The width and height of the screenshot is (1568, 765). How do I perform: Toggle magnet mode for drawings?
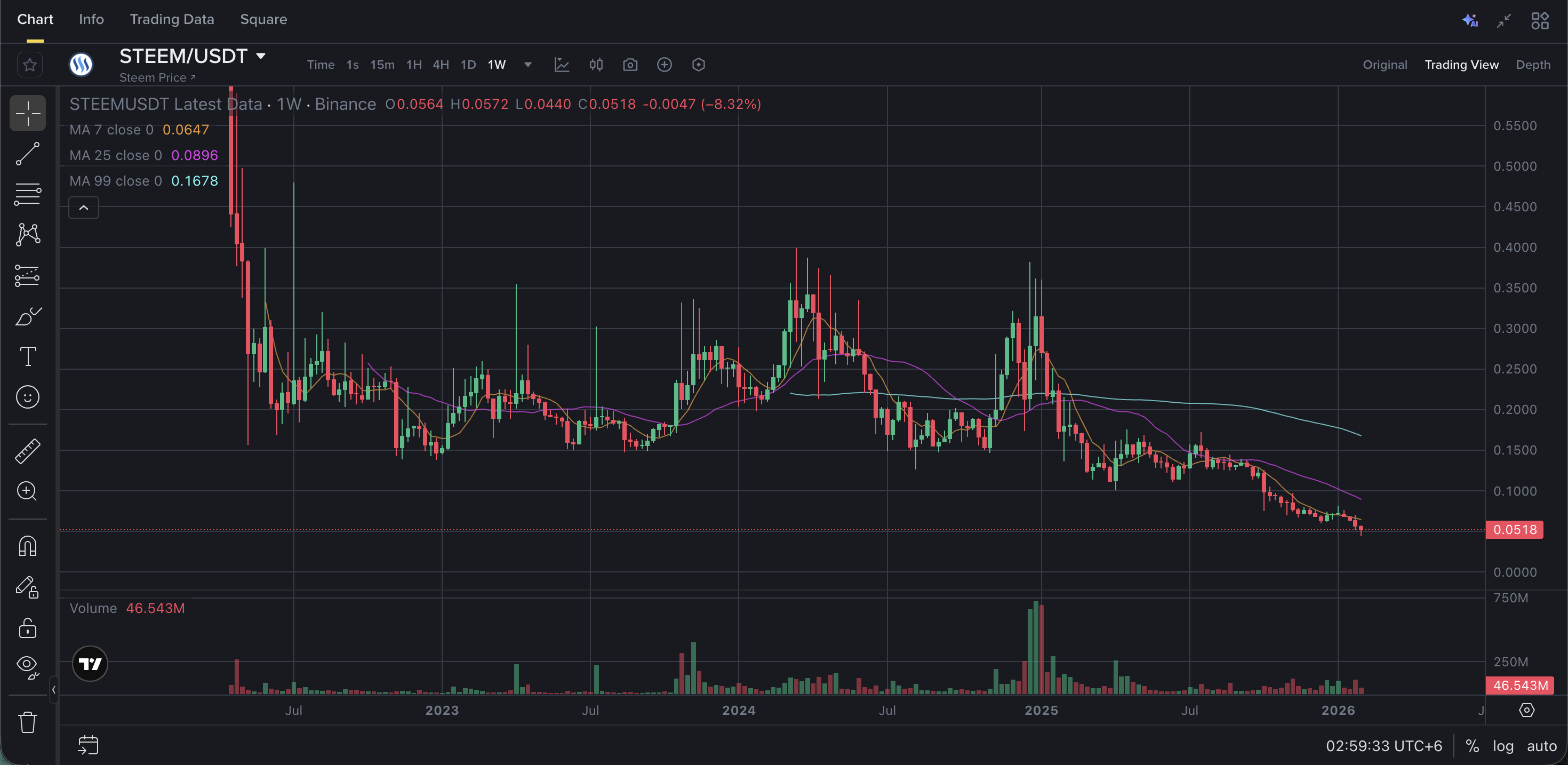pos(27,546)
